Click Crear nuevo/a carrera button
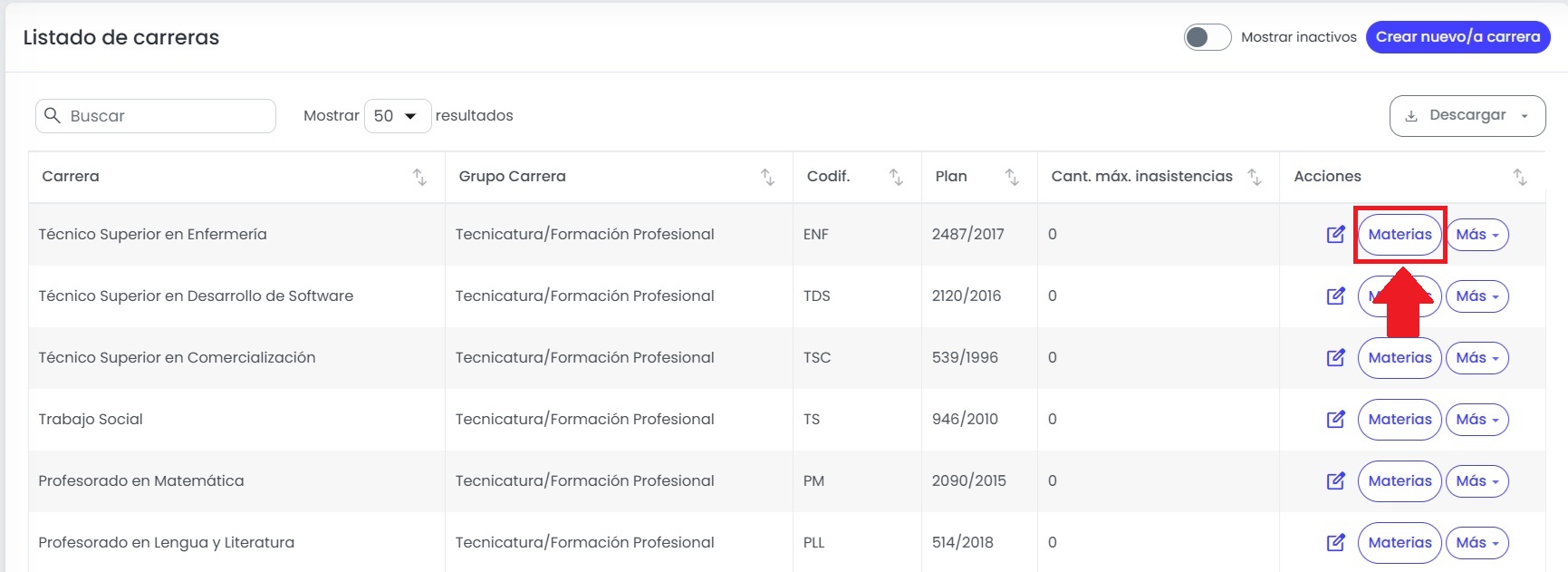The image size is (1568, 572). point(1457,37)
